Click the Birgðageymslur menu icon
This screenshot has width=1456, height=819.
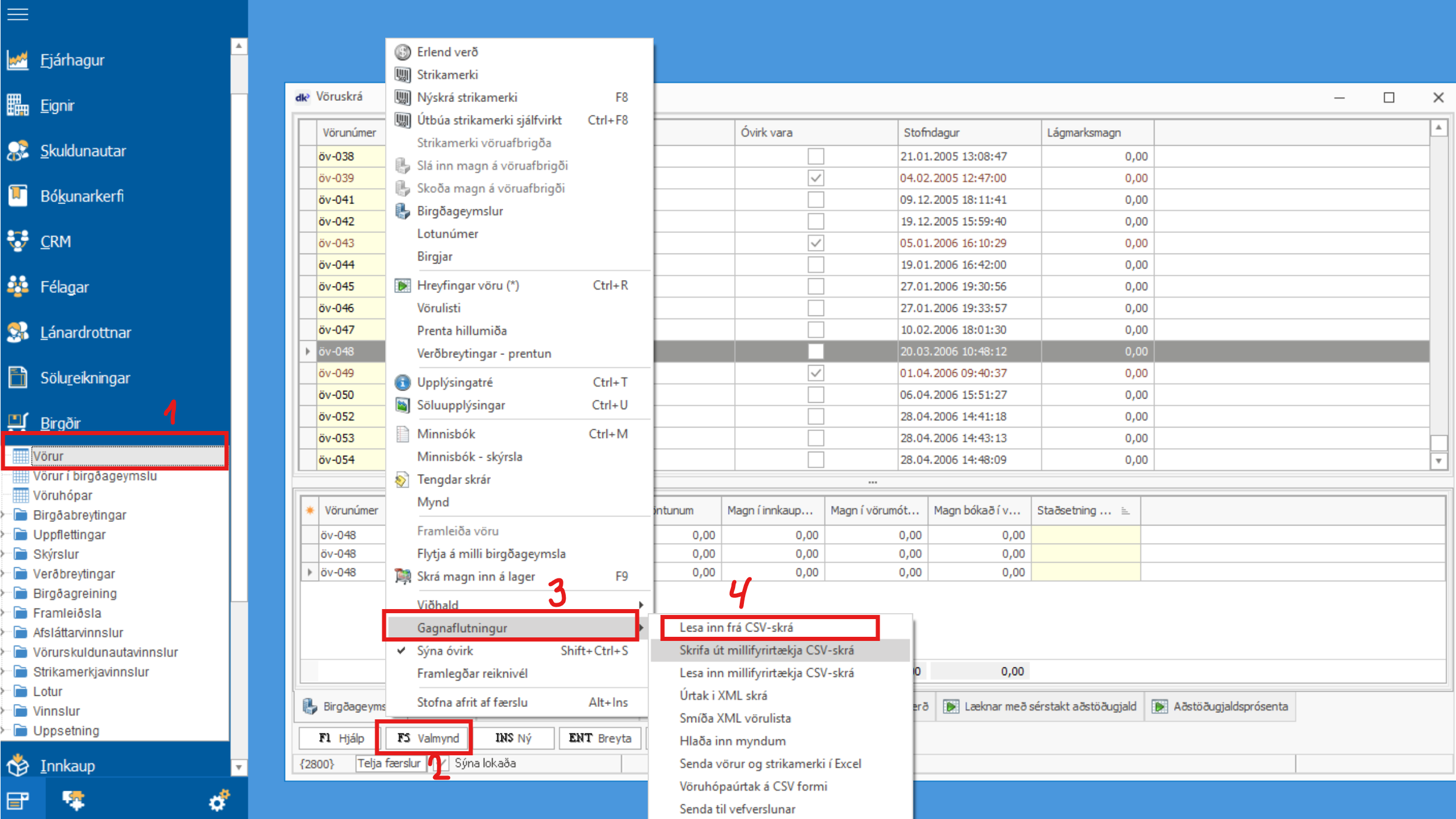tap(402, 211)
